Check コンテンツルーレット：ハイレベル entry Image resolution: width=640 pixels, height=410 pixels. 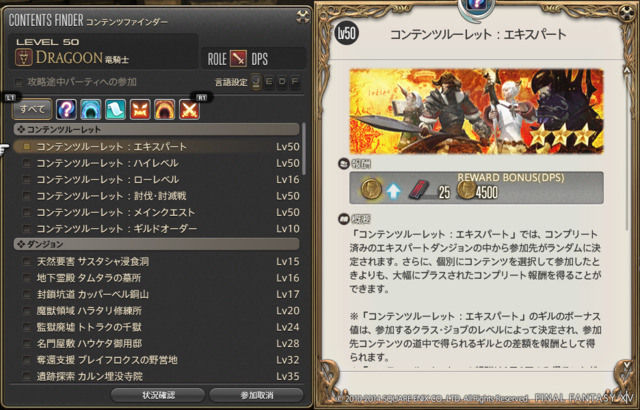27,164
